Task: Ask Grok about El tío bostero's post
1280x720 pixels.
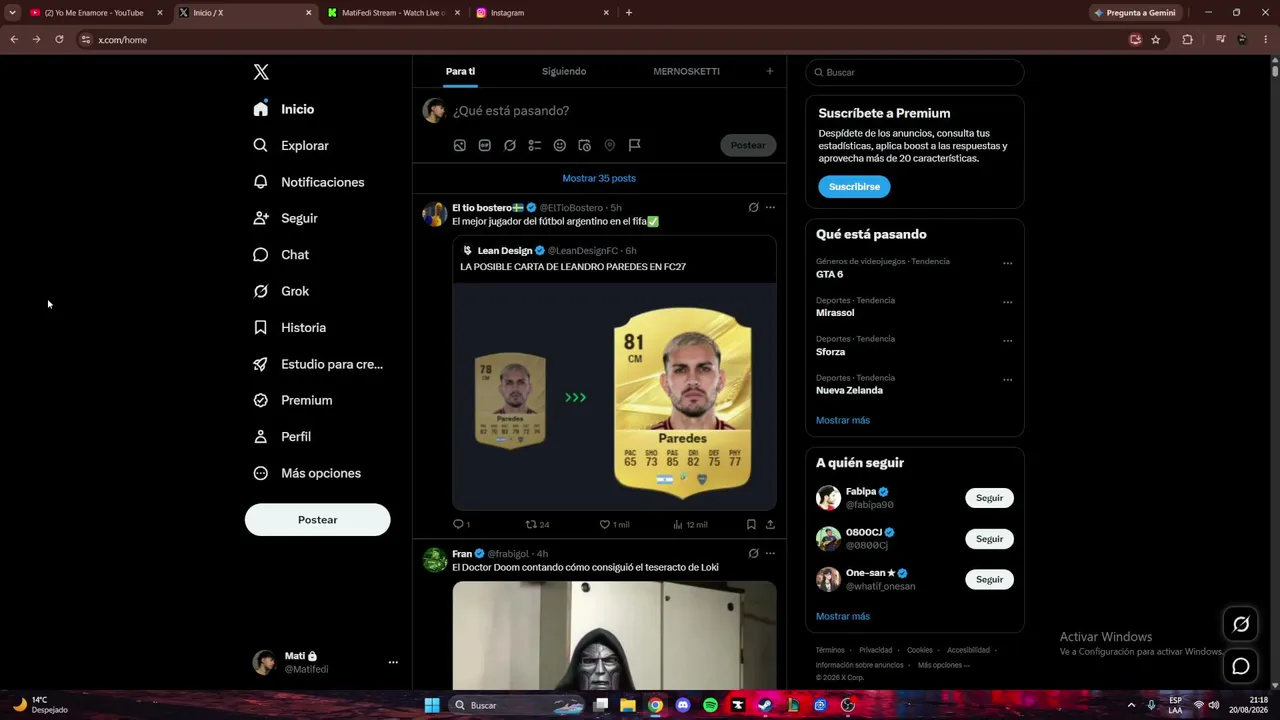Action: tap(753, 207)
